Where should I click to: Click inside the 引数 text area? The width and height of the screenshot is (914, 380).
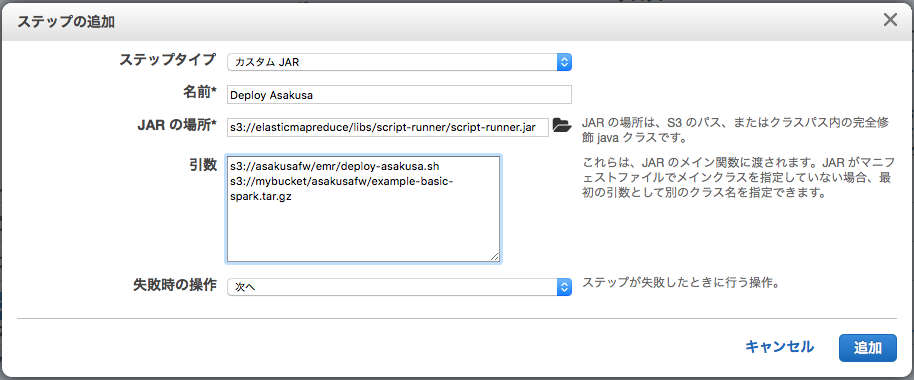coord(364,209)
